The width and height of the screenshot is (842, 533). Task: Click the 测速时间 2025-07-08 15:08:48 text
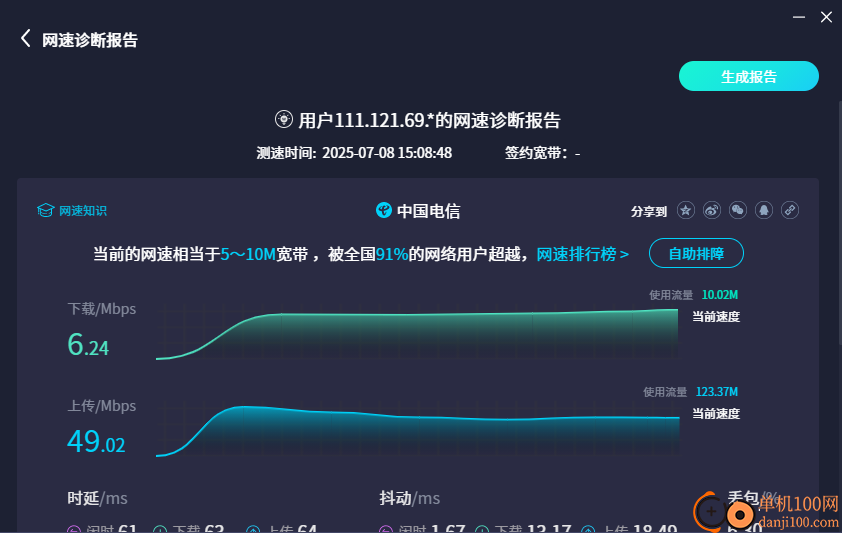(x=354, y=153)
